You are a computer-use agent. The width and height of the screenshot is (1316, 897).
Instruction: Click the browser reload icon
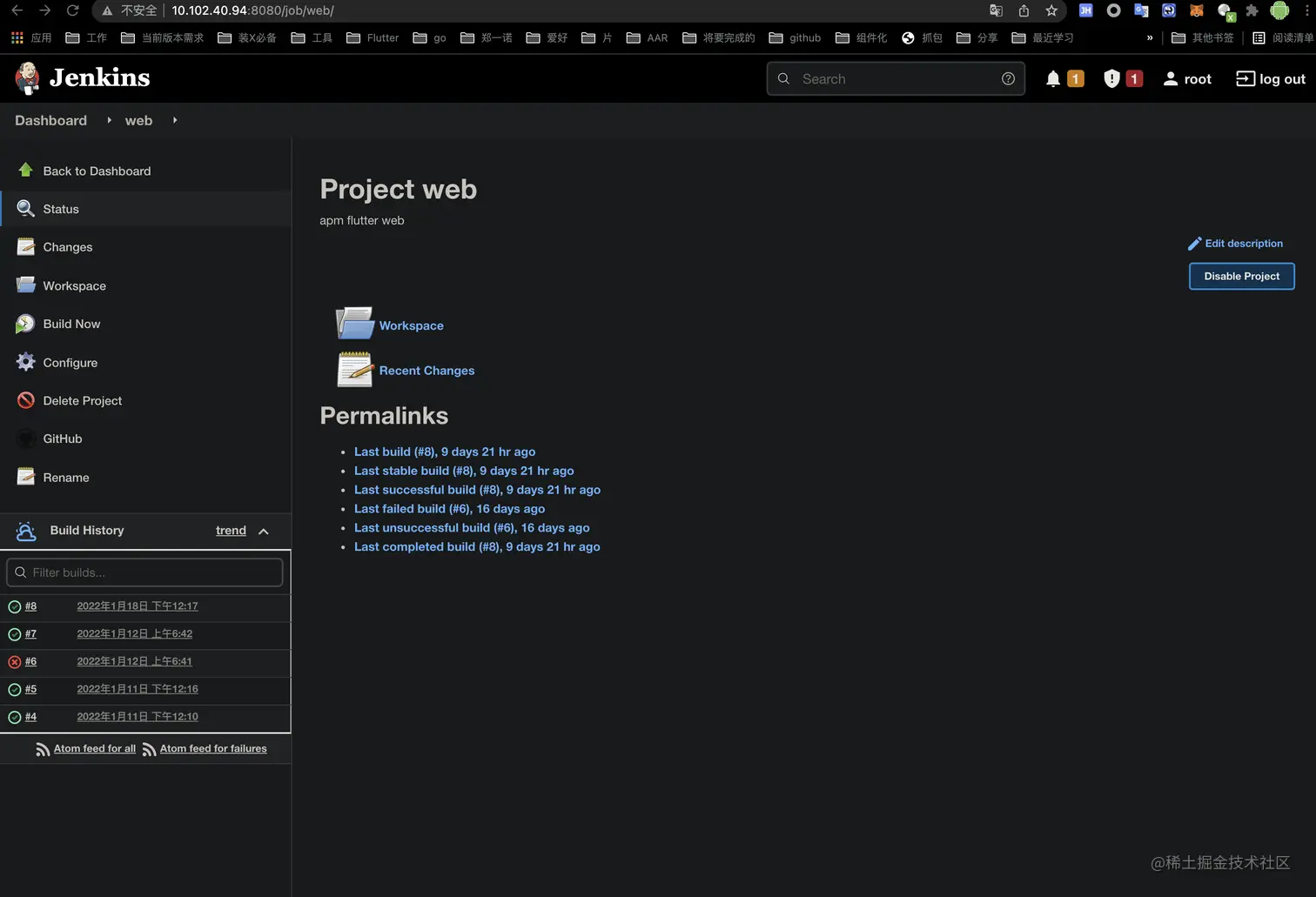click(73, 10)
